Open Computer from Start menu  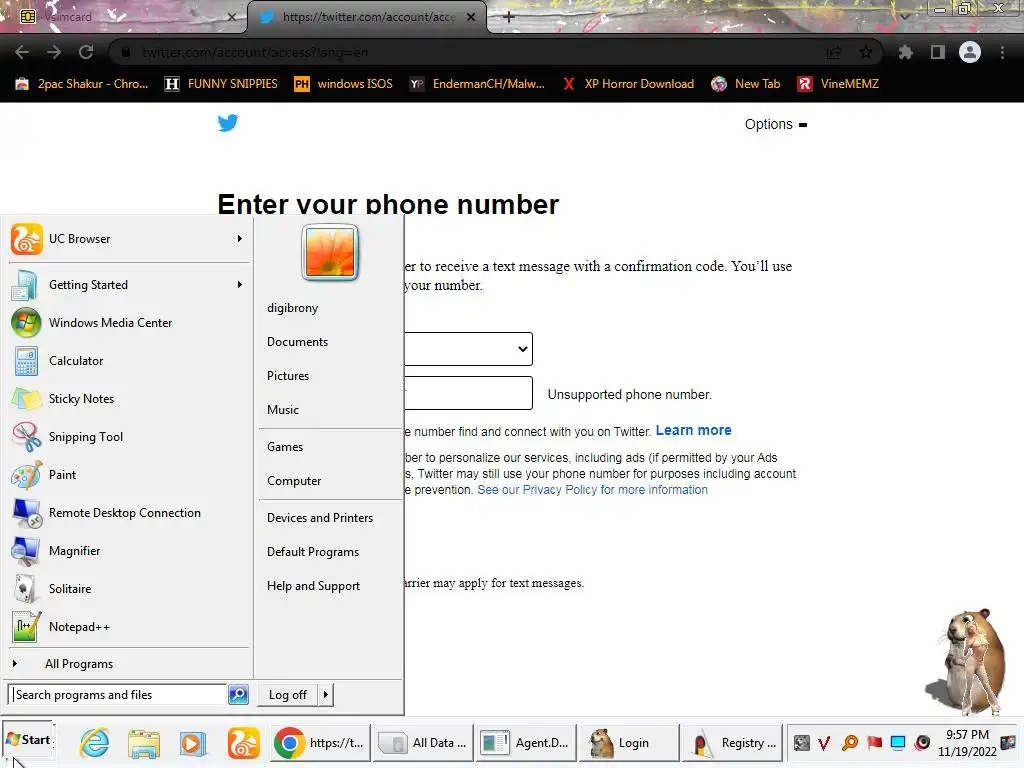click(294, 481)
